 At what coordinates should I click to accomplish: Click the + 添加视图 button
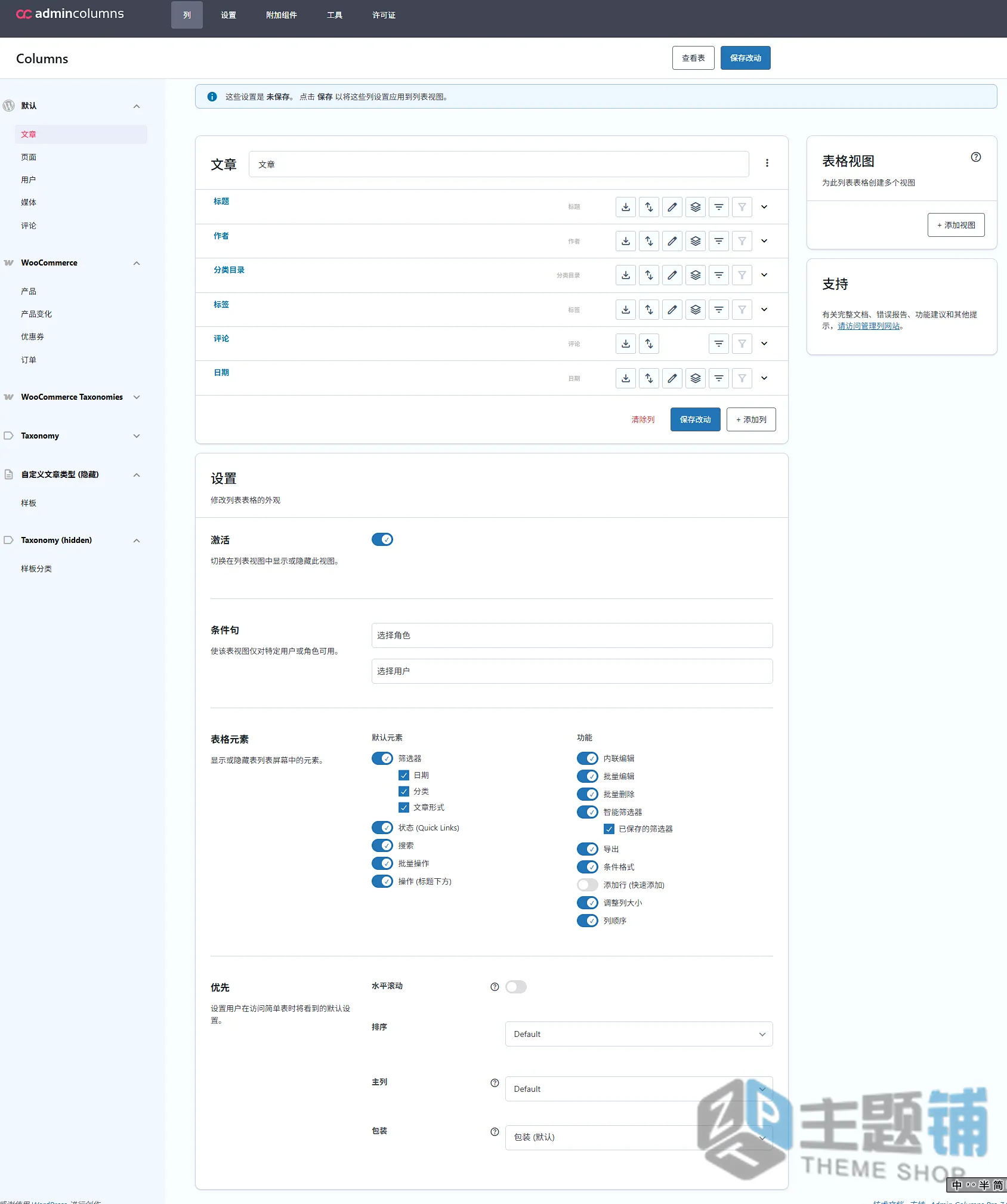[956, 225]
